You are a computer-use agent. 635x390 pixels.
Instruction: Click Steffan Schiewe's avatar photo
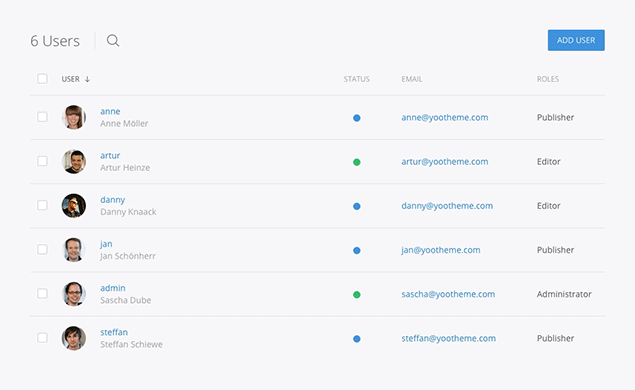(x=74, y=338)
